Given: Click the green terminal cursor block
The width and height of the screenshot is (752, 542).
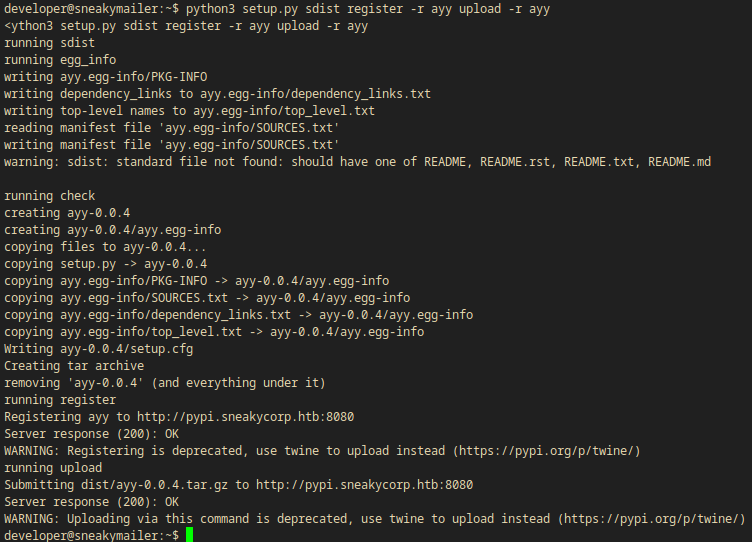Looking at the screenshot, I should [190, 535].
